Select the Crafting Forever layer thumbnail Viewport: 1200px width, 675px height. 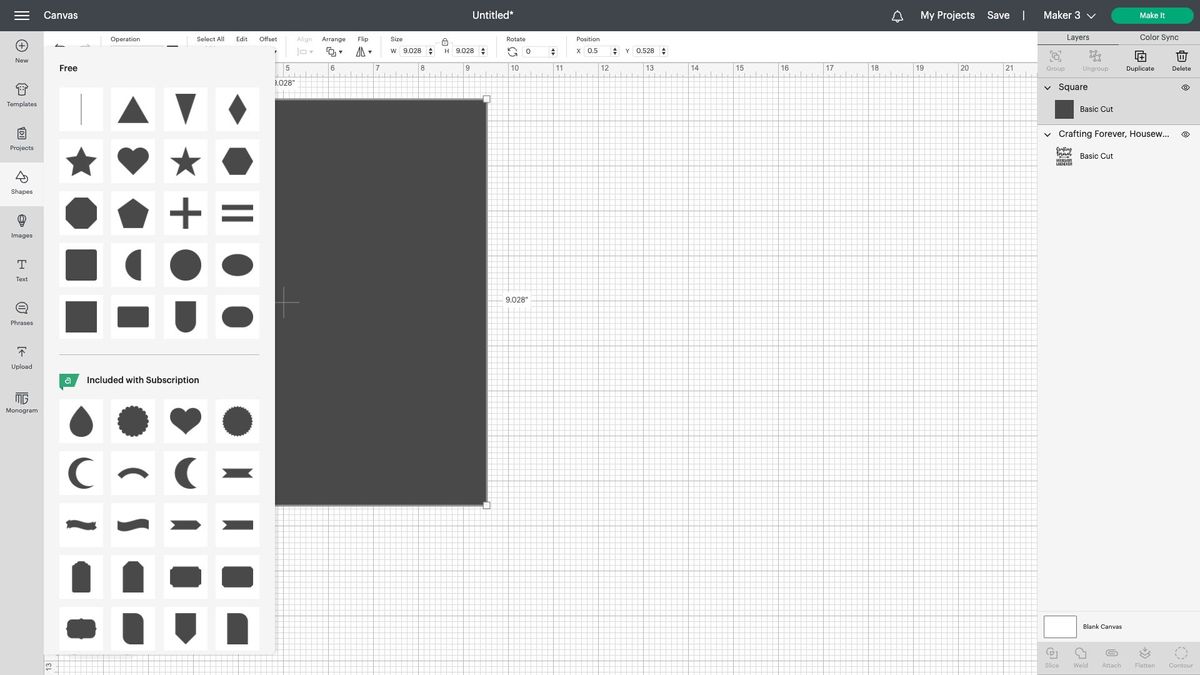point(1064,156)
